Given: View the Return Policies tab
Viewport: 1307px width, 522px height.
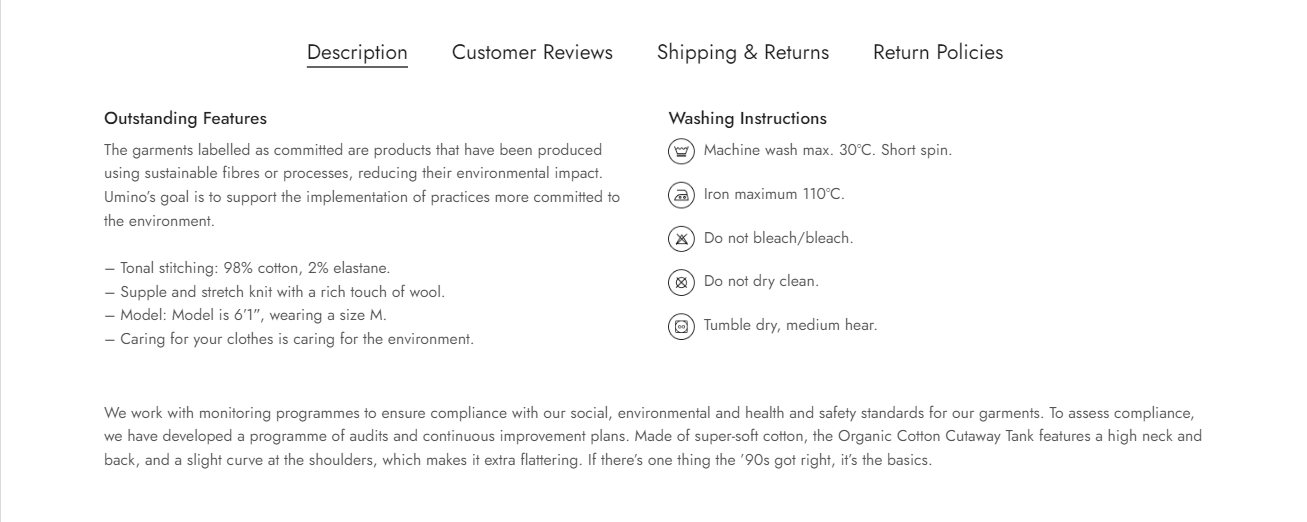Looking at the screenshot, I should tap(938, 53).
